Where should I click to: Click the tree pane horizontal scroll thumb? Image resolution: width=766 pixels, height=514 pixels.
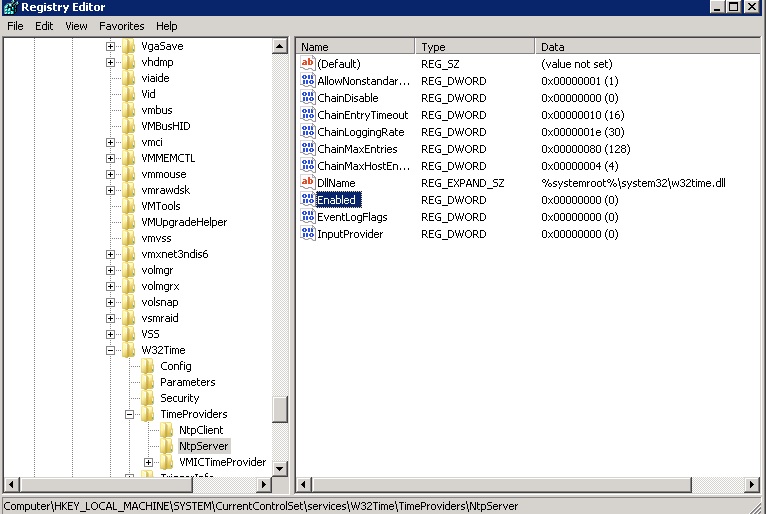[x=106, y=485]
